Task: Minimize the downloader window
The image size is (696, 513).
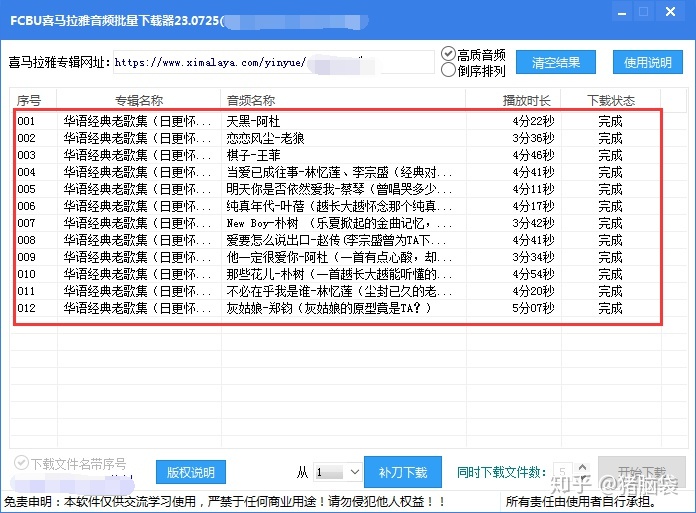Action: [622, 13]
